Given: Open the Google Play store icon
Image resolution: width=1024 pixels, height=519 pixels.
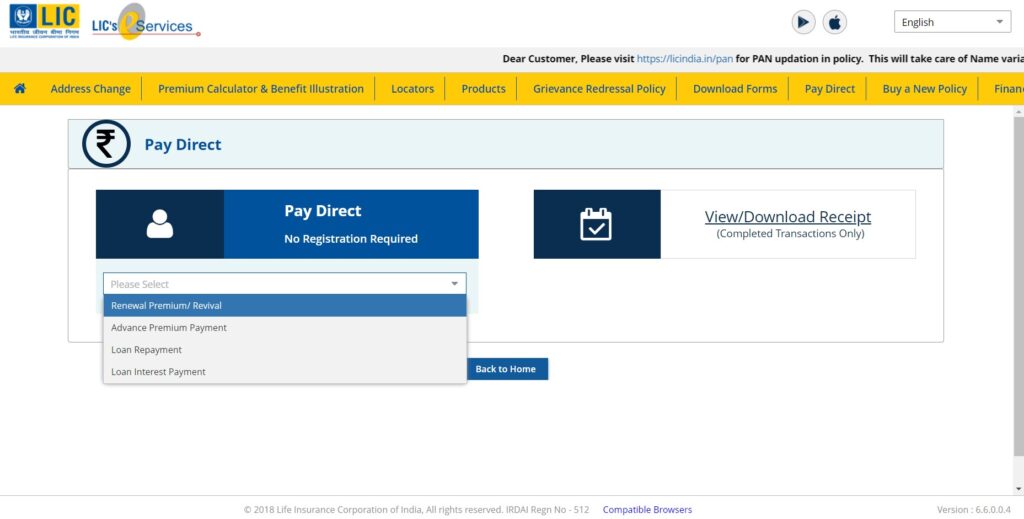Looking at the screenshot, I should click(803, 22).
